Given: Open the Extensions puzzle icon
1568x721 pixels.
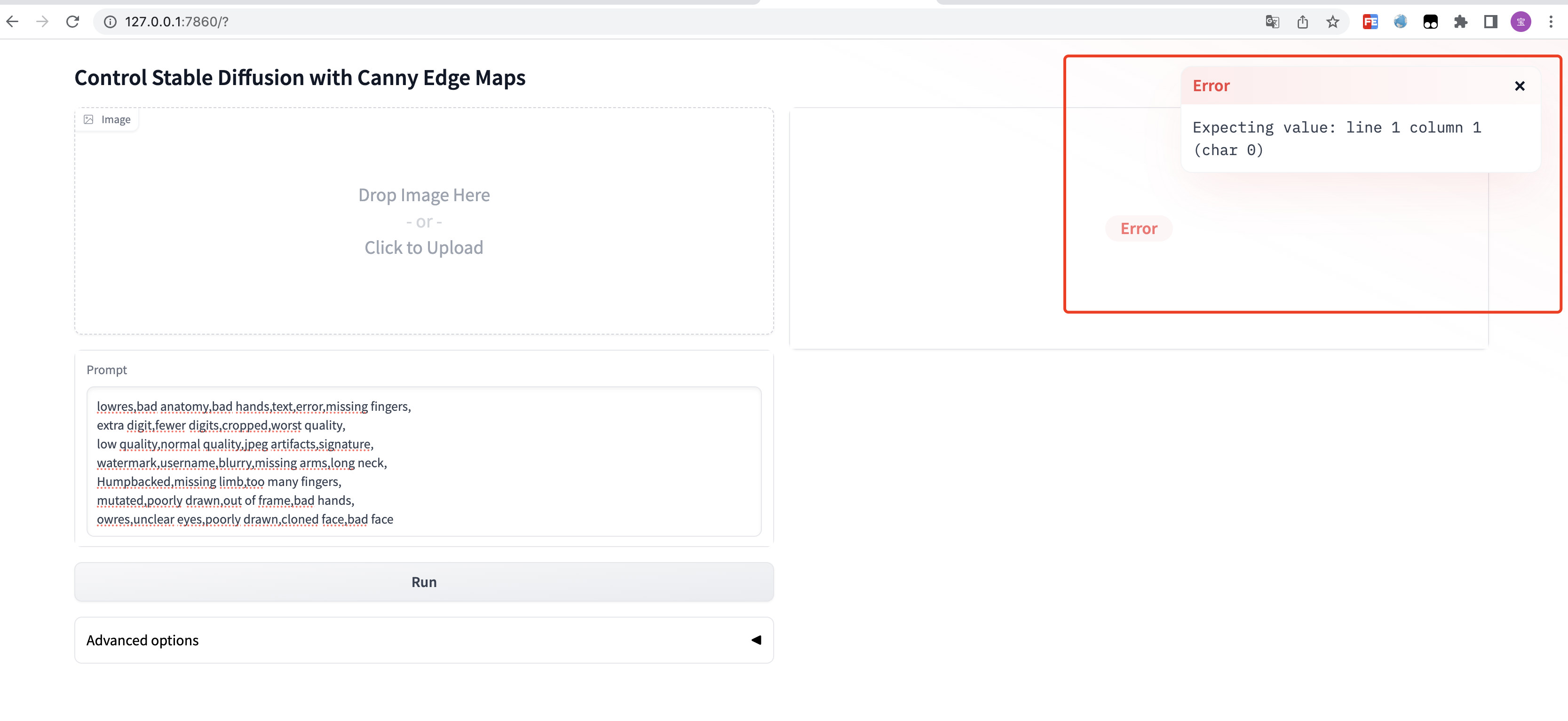Looking at the screenshot, I should click(1460, 22).
